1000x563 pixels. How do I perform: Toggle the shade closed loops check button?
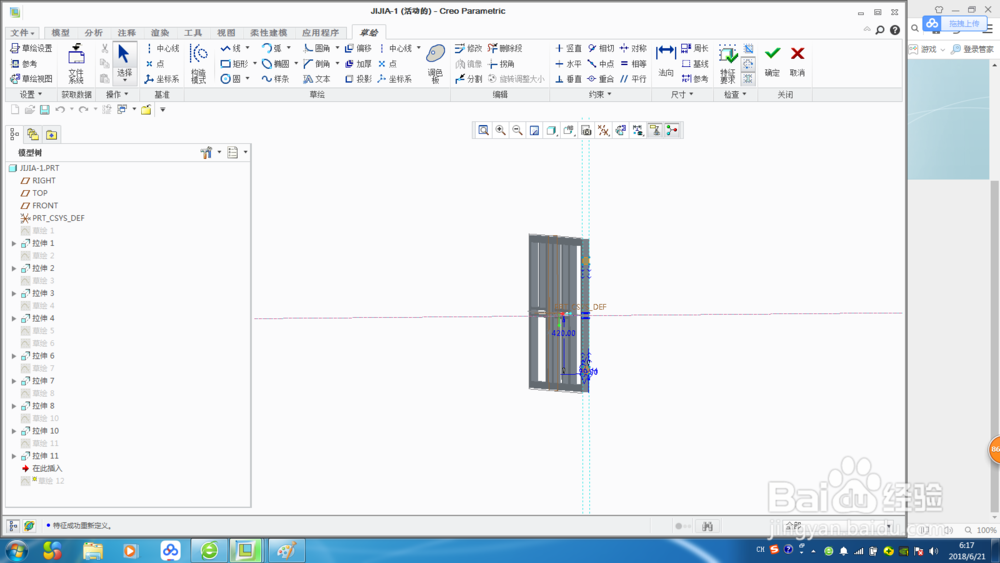(x=748, y=79)
